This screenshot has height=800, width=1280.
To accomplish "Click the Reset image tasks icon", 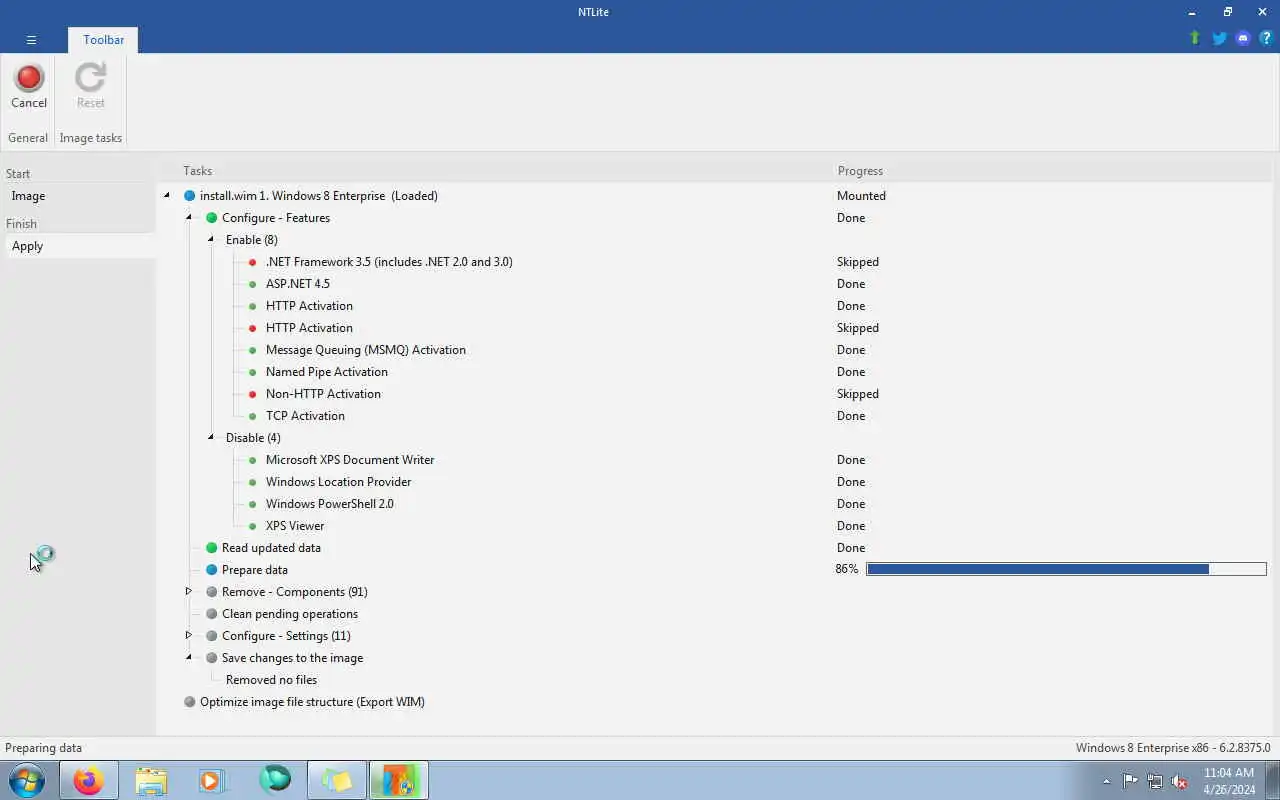I will pos(90,78).
